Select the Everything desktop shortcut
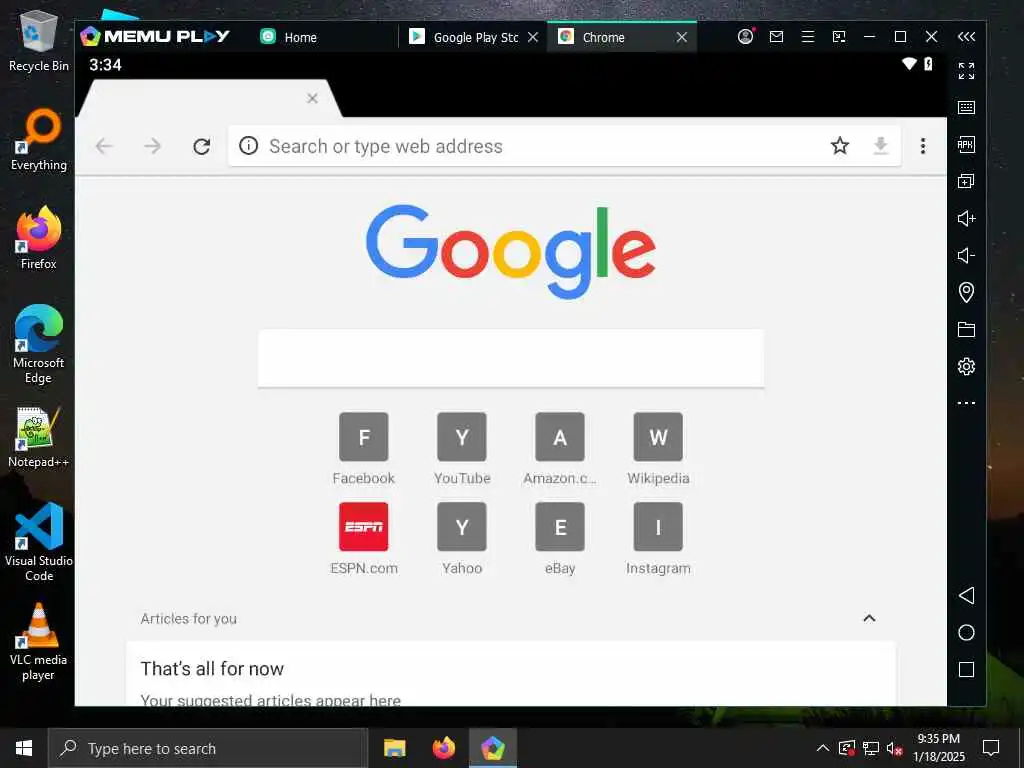The image size is (1024, 768). click(39, 140)
